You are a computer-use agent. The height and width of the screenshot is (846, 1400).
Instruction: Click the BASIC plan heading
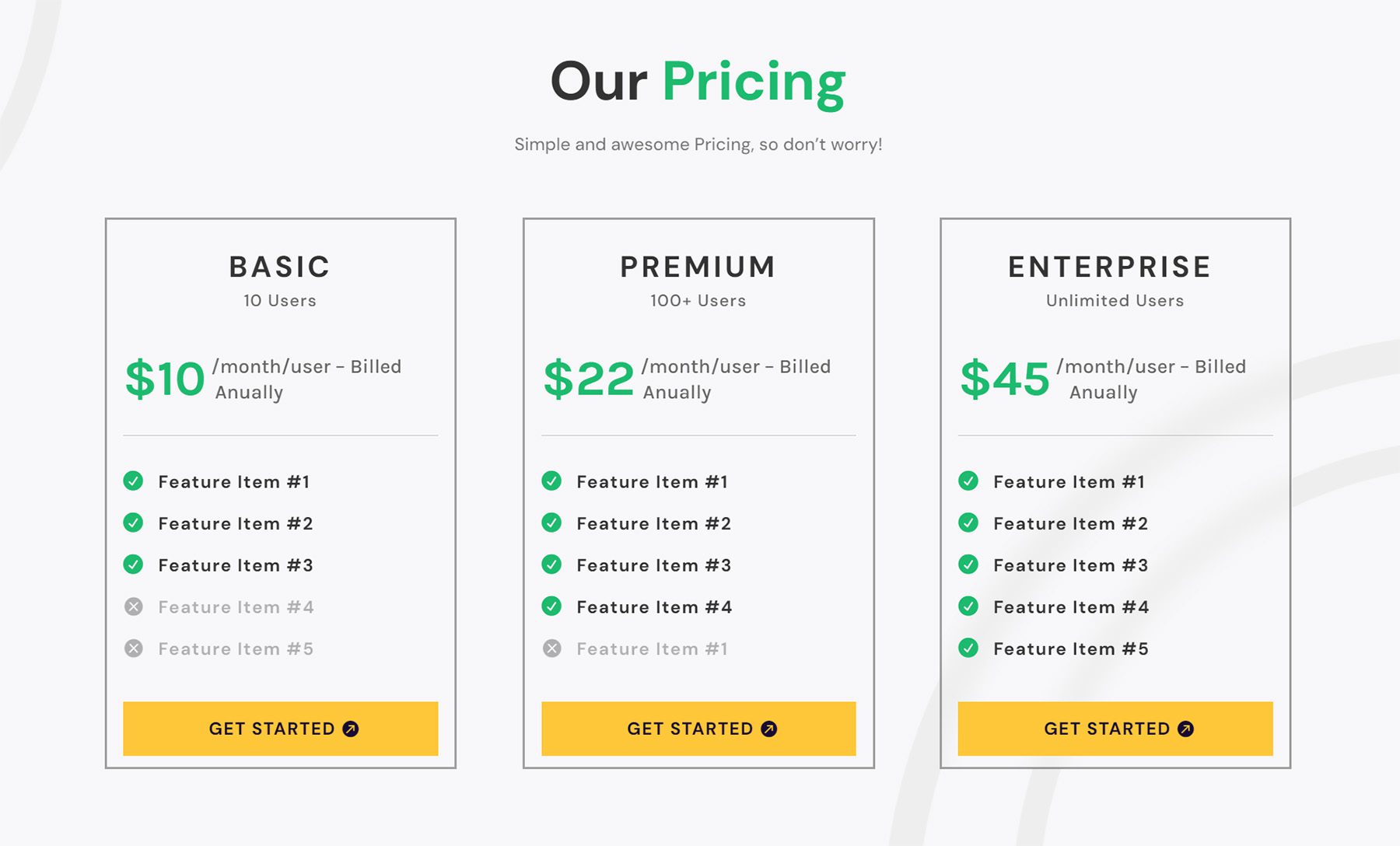click(x=280, y=267)
